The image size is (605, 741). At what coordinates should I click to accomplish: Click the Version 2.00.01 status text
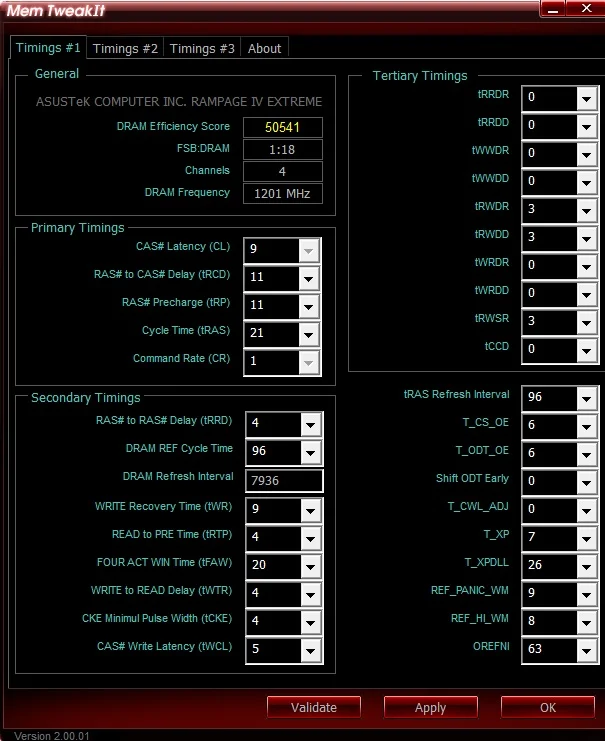(x=52, y=735)
